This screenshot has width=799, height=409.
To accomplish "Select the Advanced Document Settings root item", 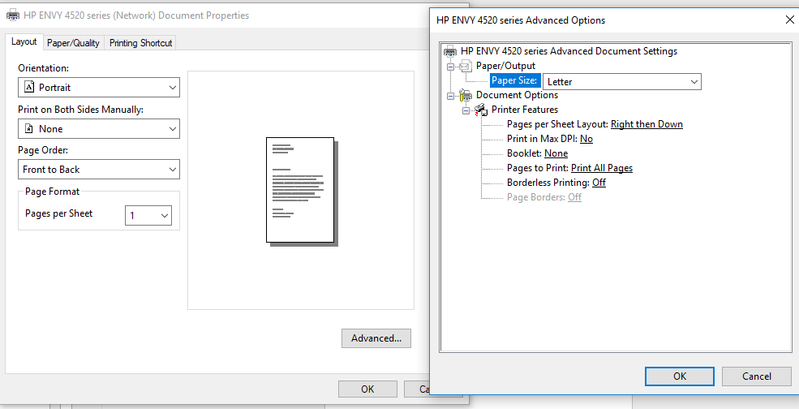I will tap(569, 51).
